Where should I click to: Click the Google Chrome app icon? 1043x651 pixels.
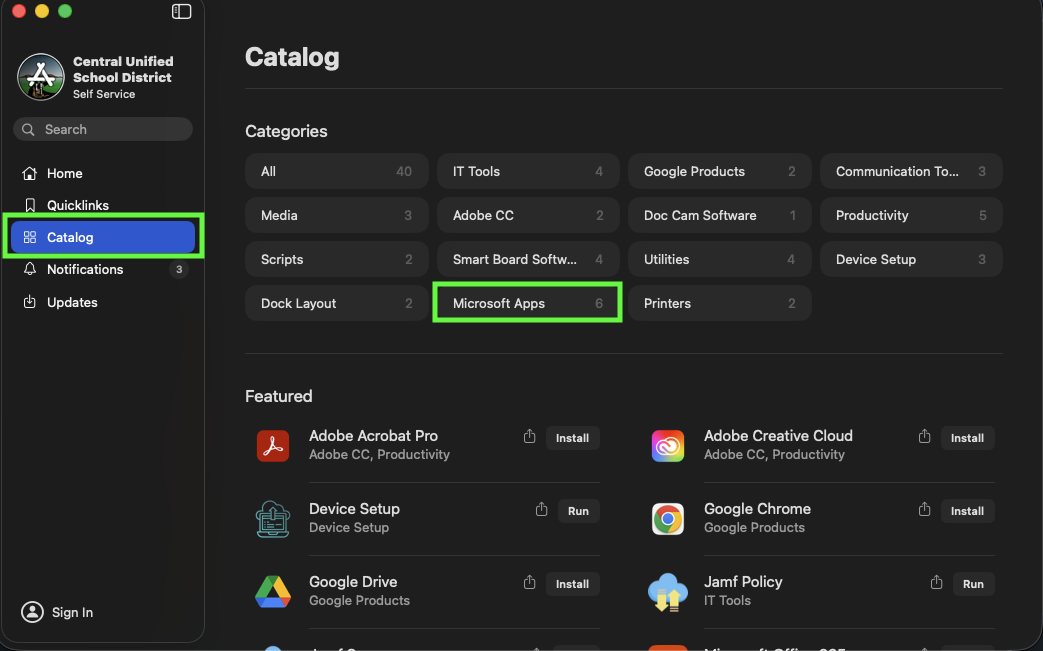tap(668, 519)
